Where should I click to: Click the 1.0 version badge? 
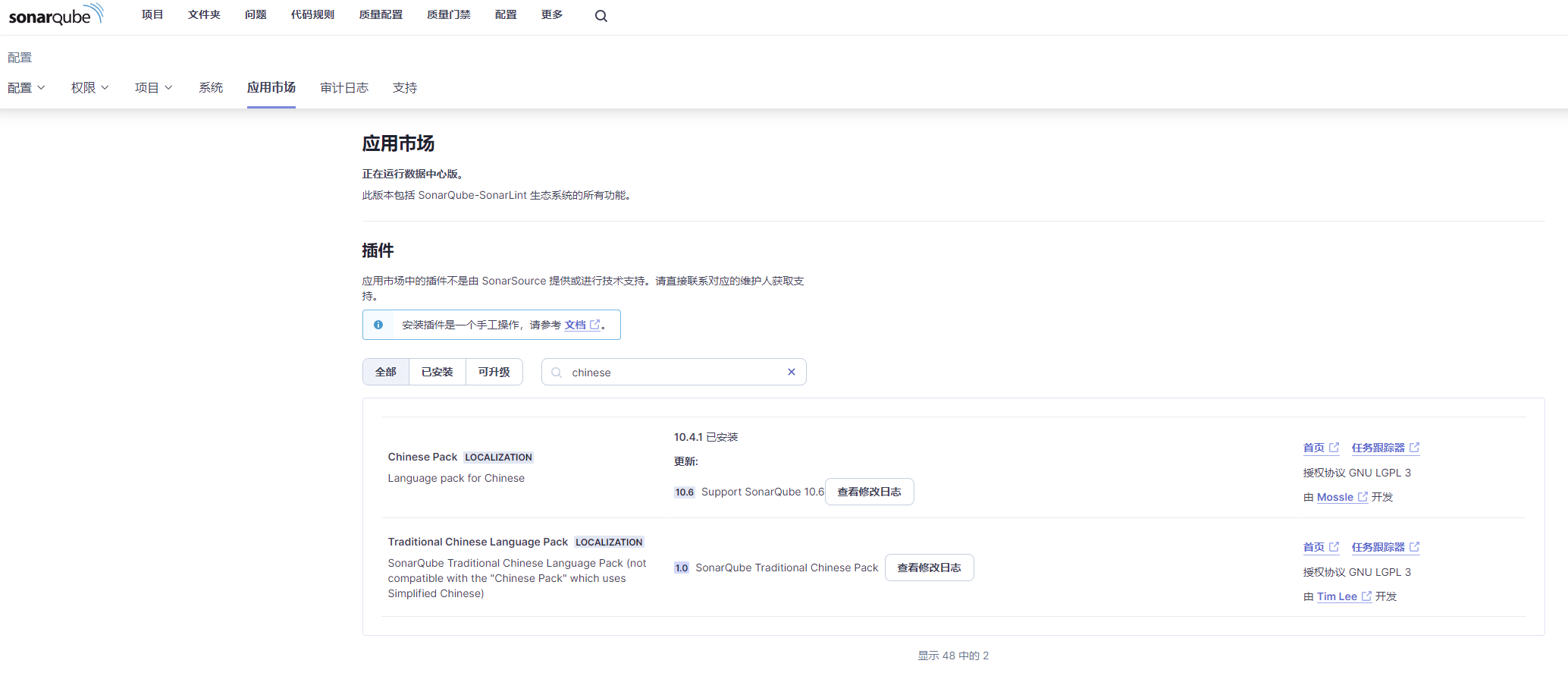click(682, 568)
